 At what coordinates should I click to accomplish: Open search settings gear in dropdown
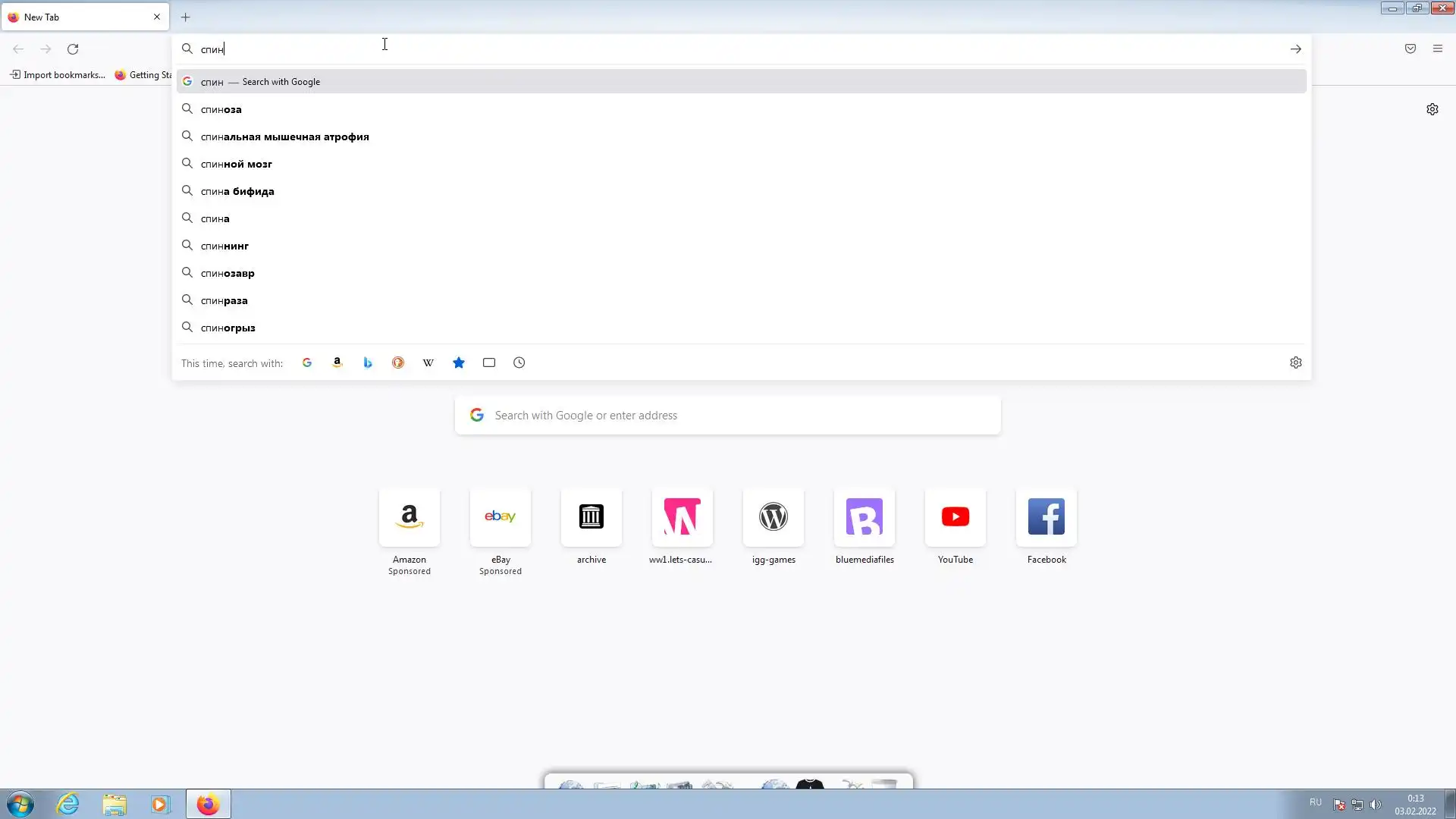(x=1296, y=362)
